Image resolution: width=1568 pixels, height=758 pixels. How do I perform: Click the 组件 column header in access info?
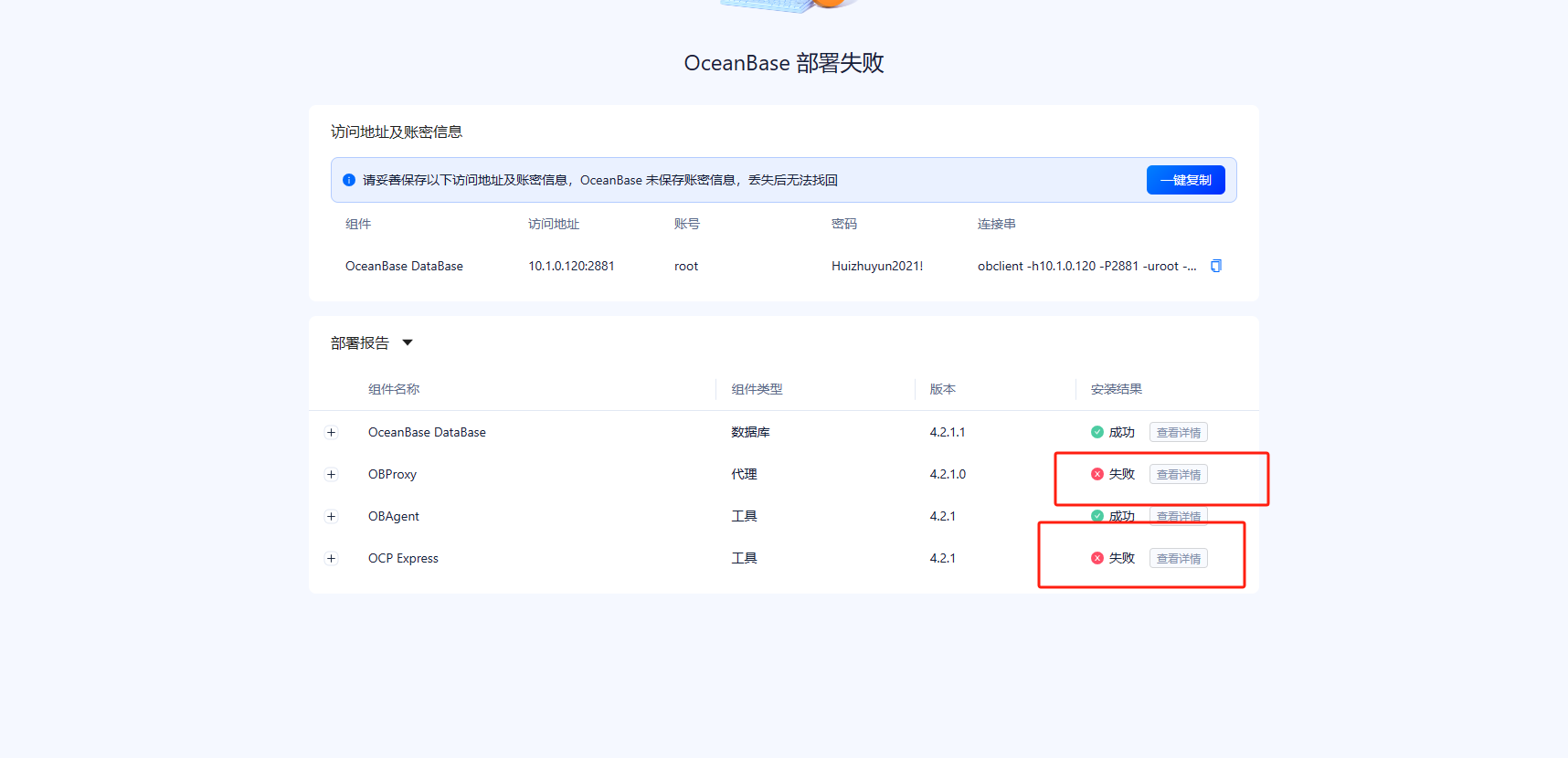point(358,224)
